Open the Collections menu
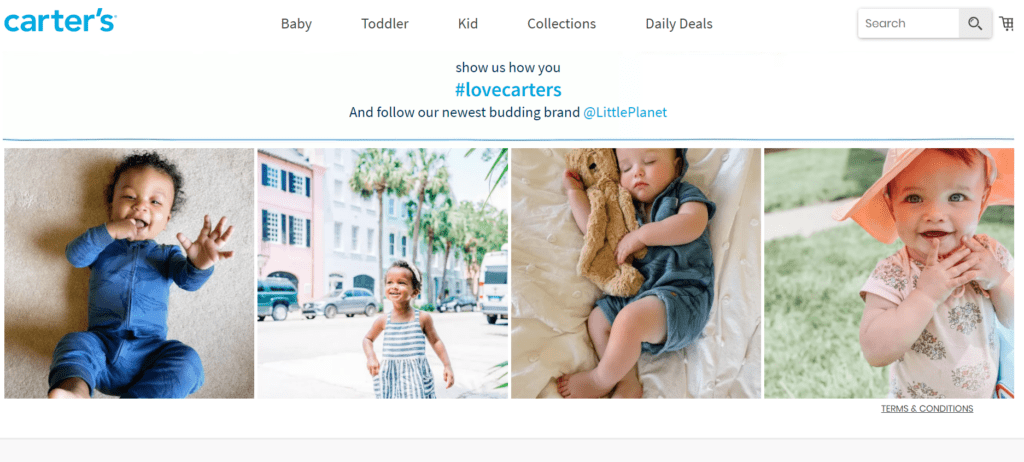 point(561,24)
